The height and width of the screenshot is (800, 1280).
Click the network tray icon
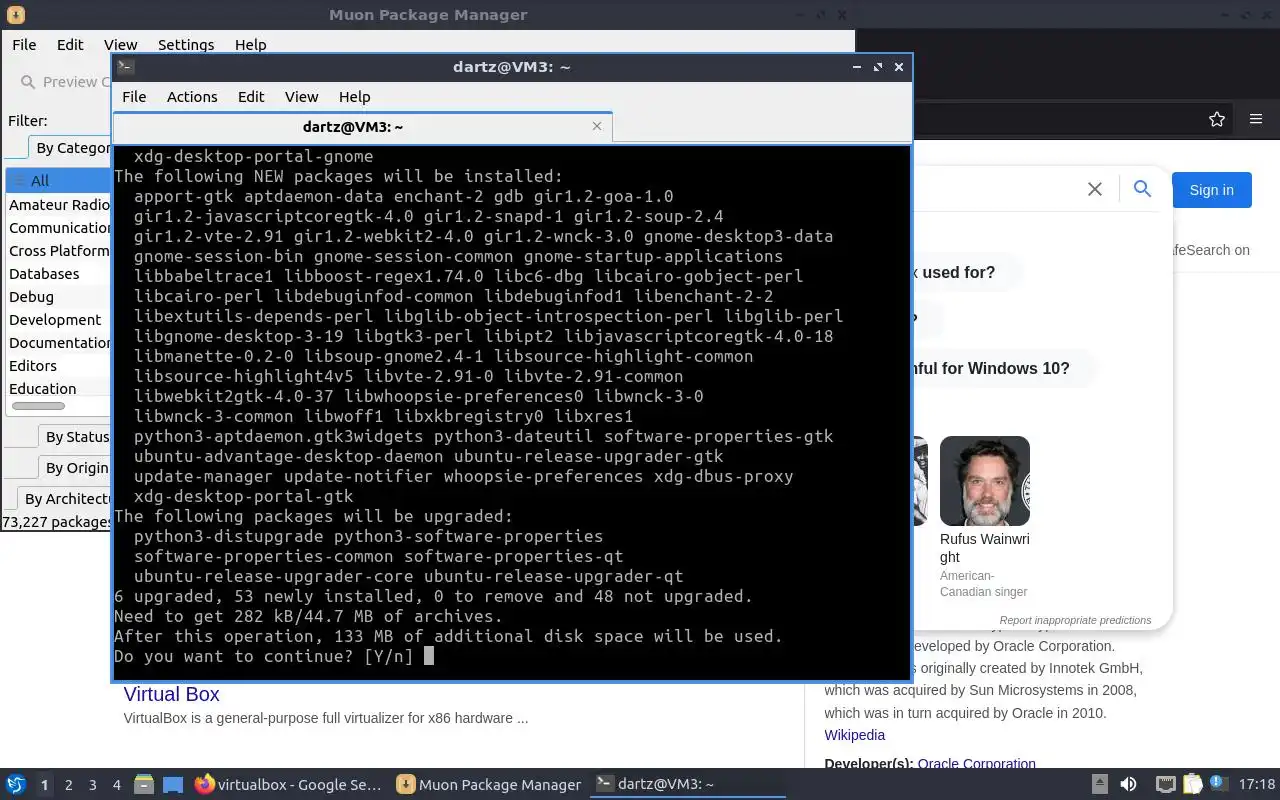coord(1165,785)
